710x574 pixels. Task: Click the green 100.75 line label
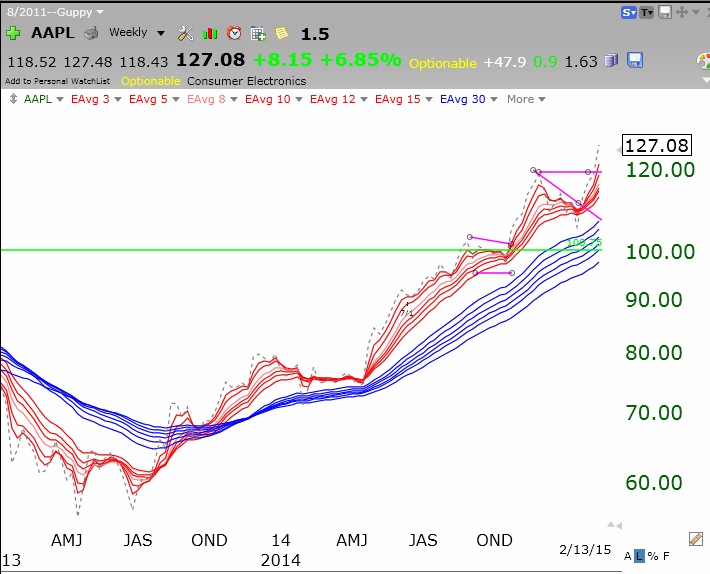tap(584, 243)
